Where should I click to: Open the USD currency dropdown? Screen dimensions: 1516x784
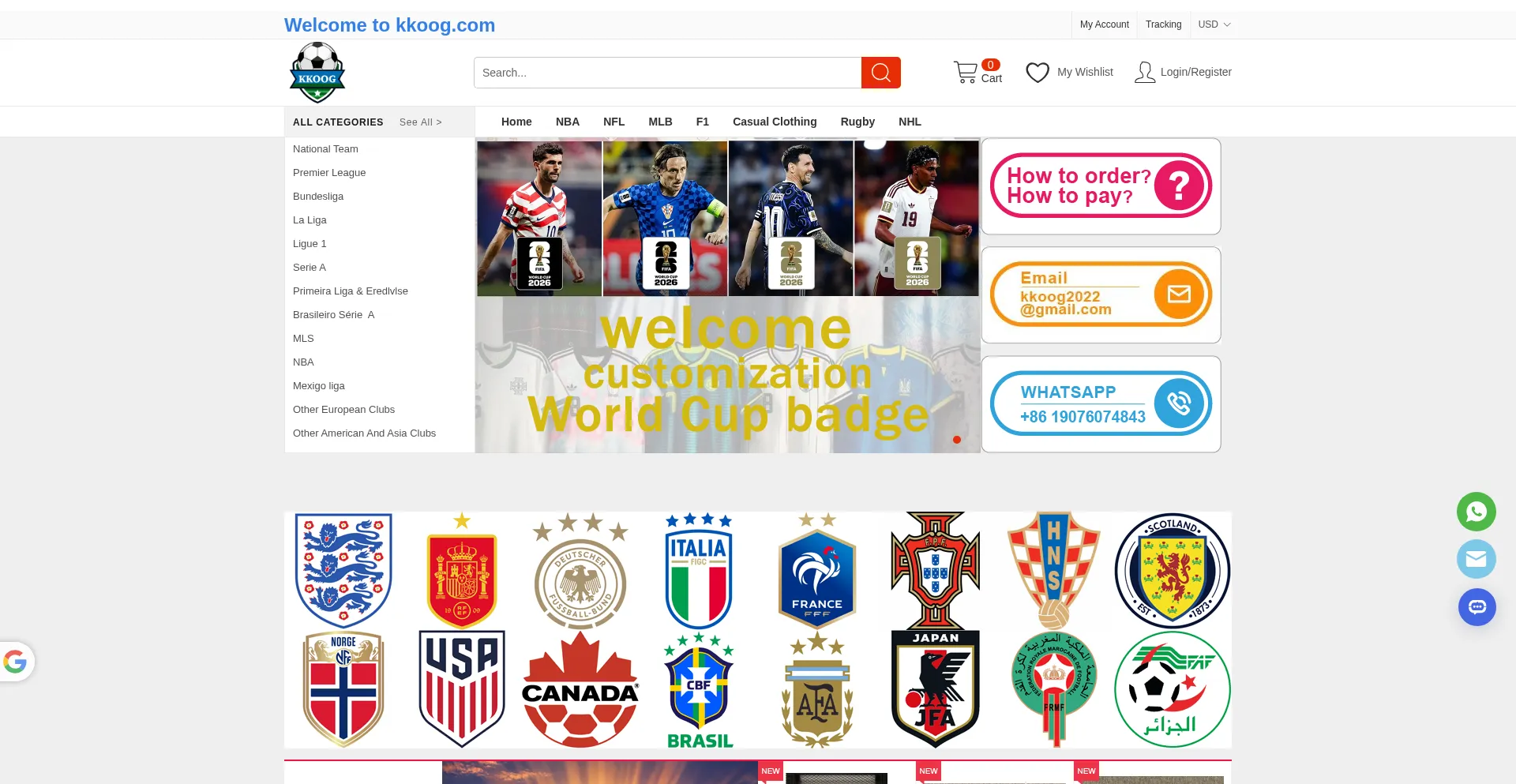(x=1214, y=24)
